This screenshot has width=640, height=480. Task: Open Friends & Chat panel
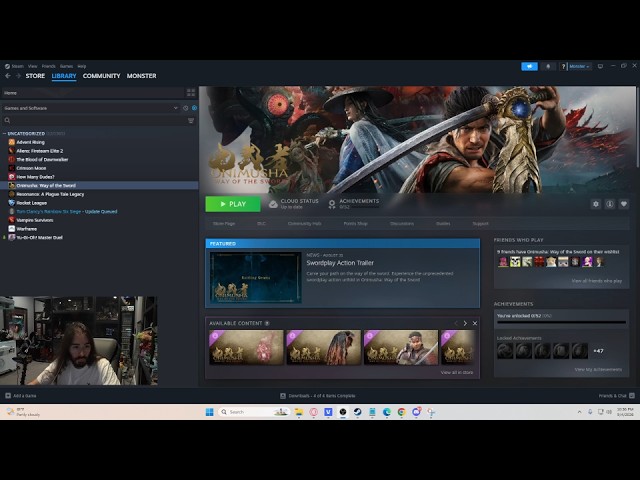point(616,396)
